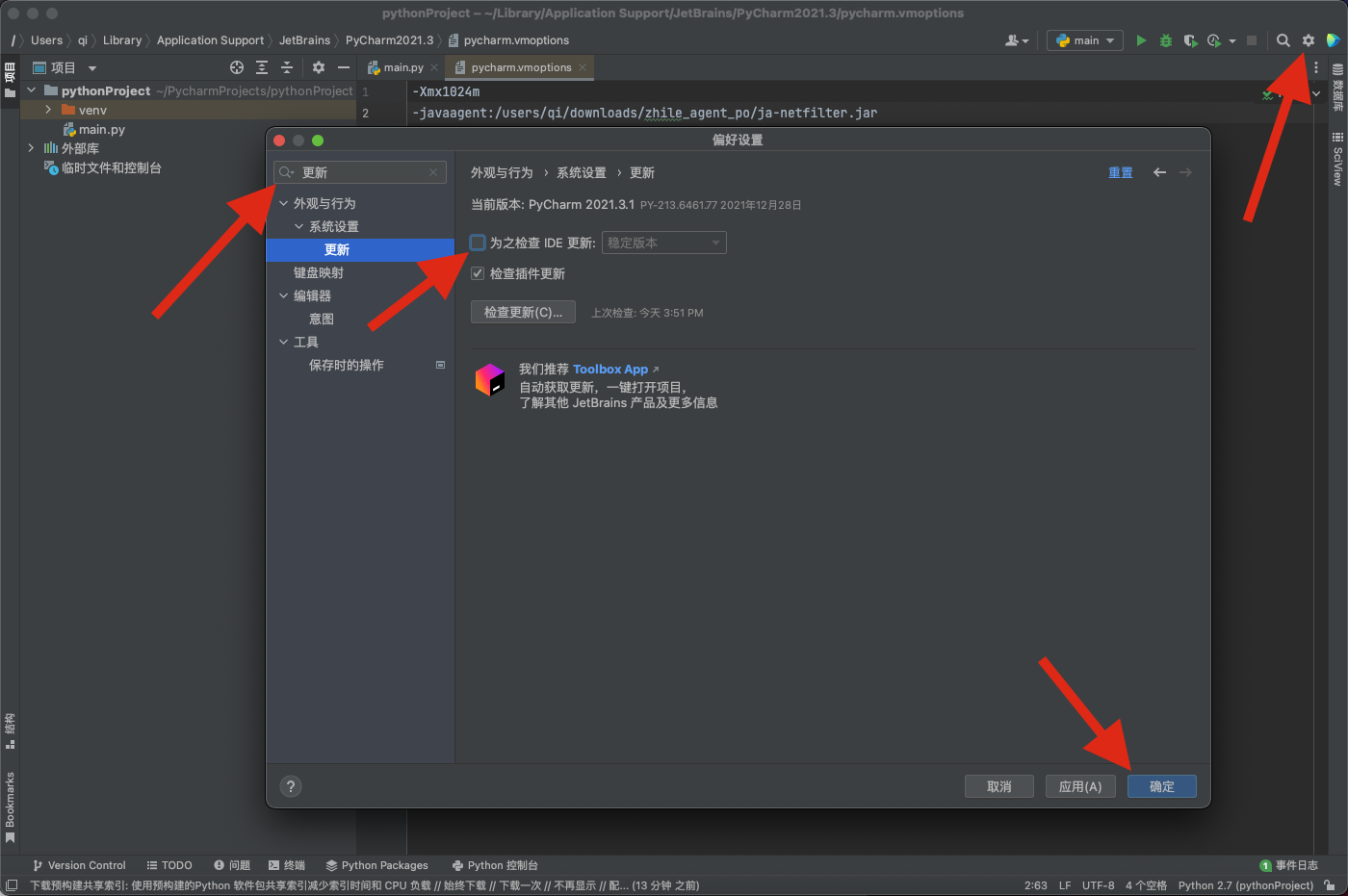Go back with the left arrow in preferences

[x=1160, y=172]
